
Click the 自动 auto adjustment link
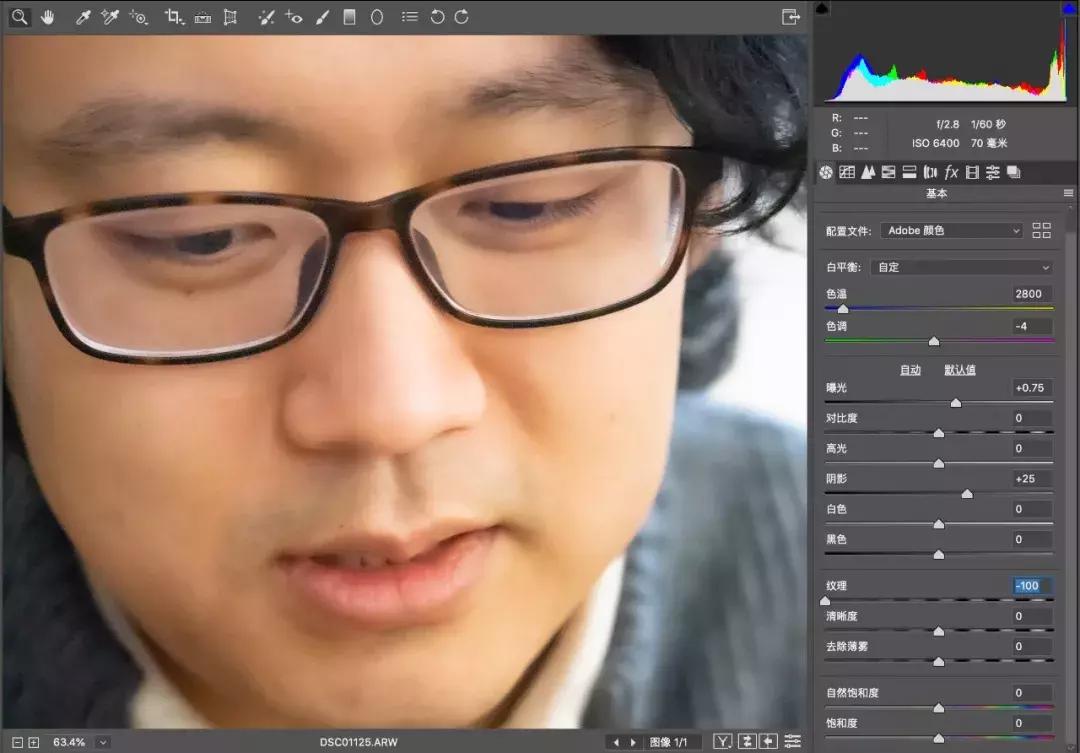pos(910,369)
